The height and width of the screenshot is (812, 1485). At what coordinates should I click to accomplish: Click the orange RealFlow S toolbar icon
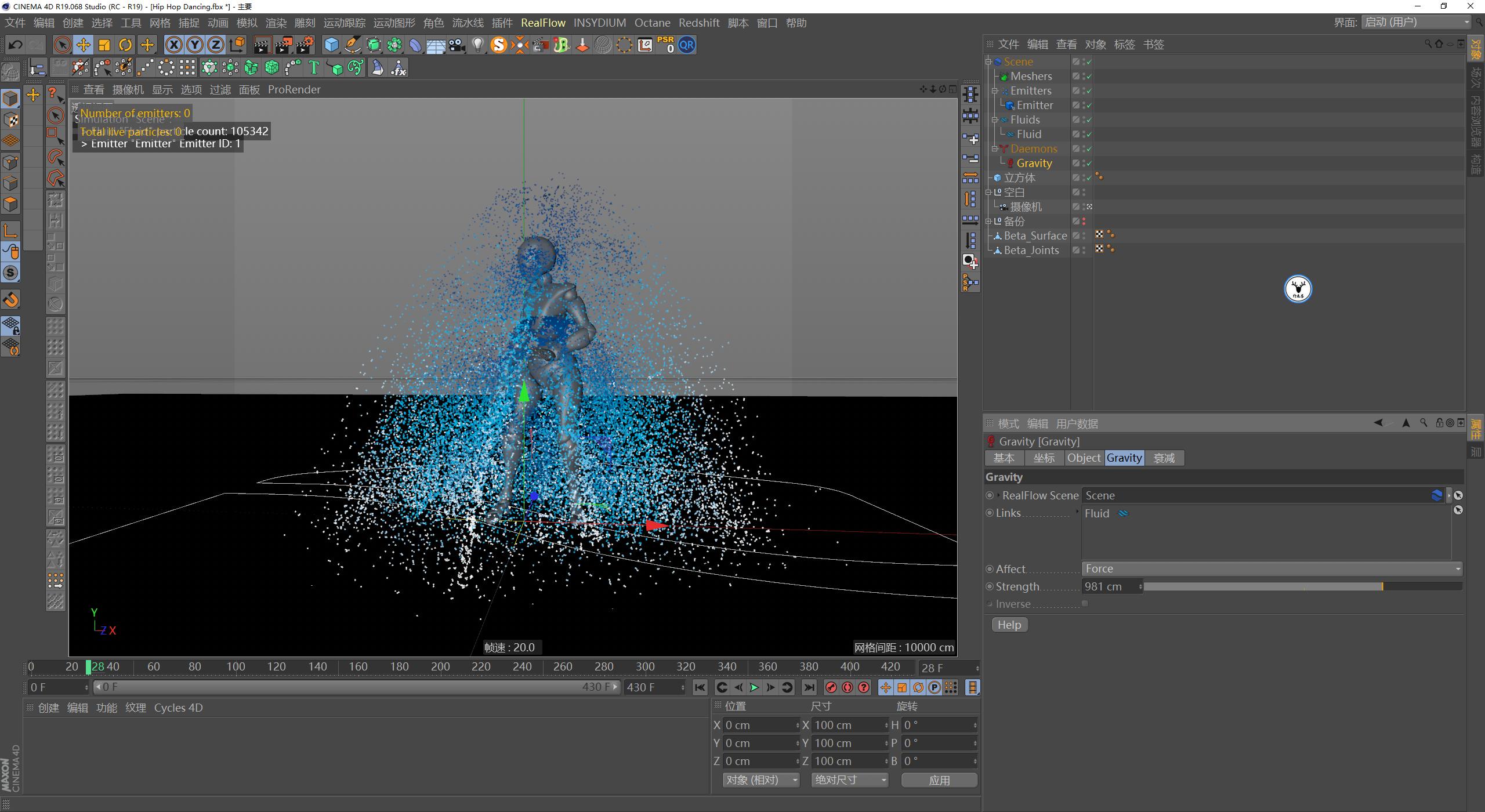point(499,45)
